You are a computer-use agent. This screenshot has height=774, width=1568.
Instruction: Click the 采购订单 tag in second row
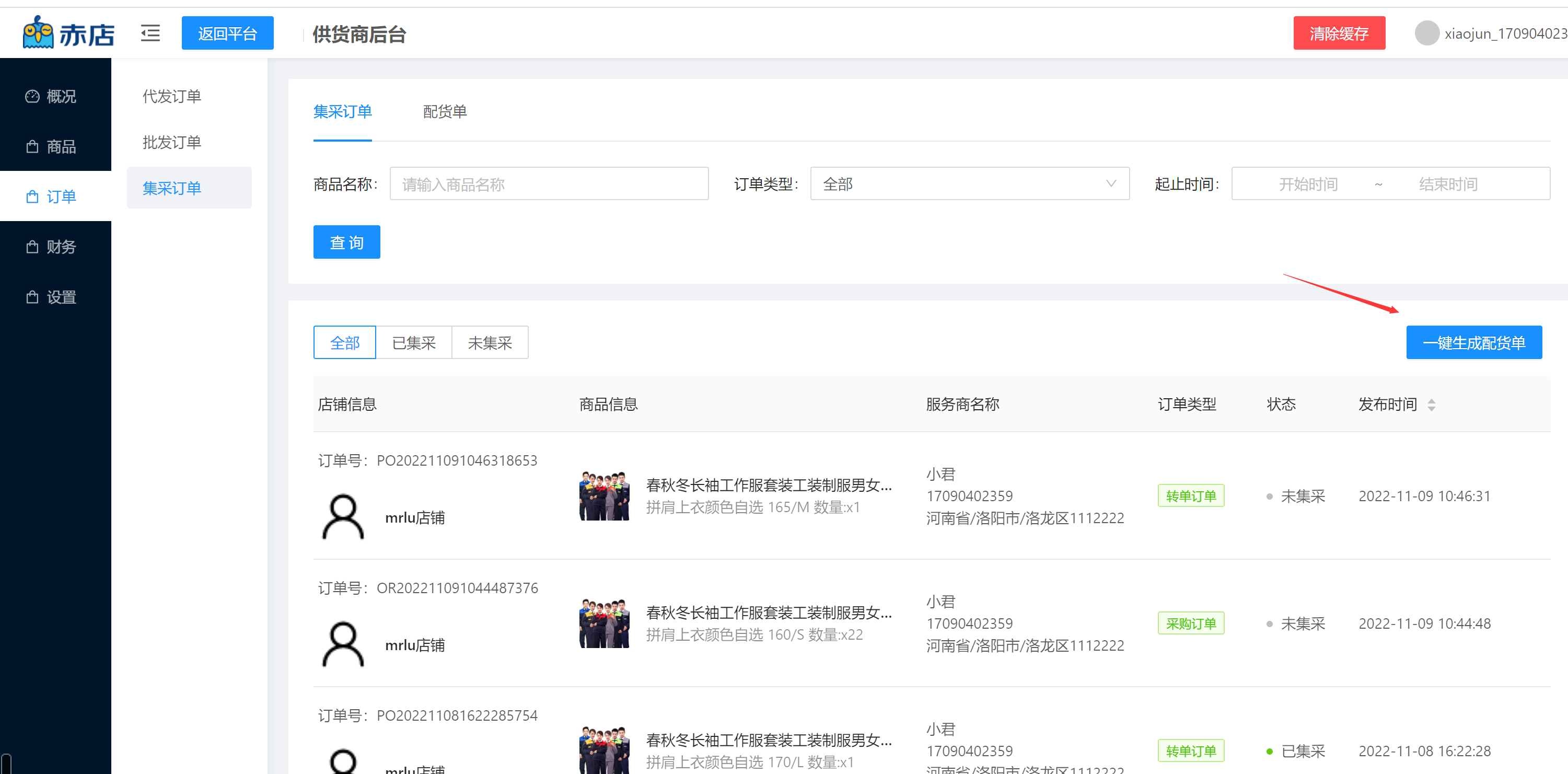1191,623
